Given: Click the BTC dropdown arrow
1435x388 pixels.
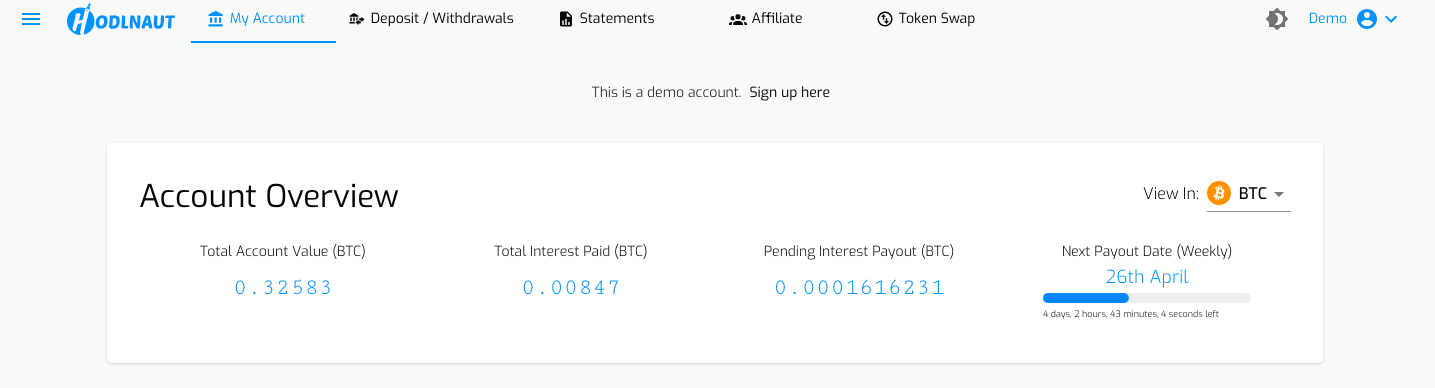Looking at the screenshot, I should 1279,195.
